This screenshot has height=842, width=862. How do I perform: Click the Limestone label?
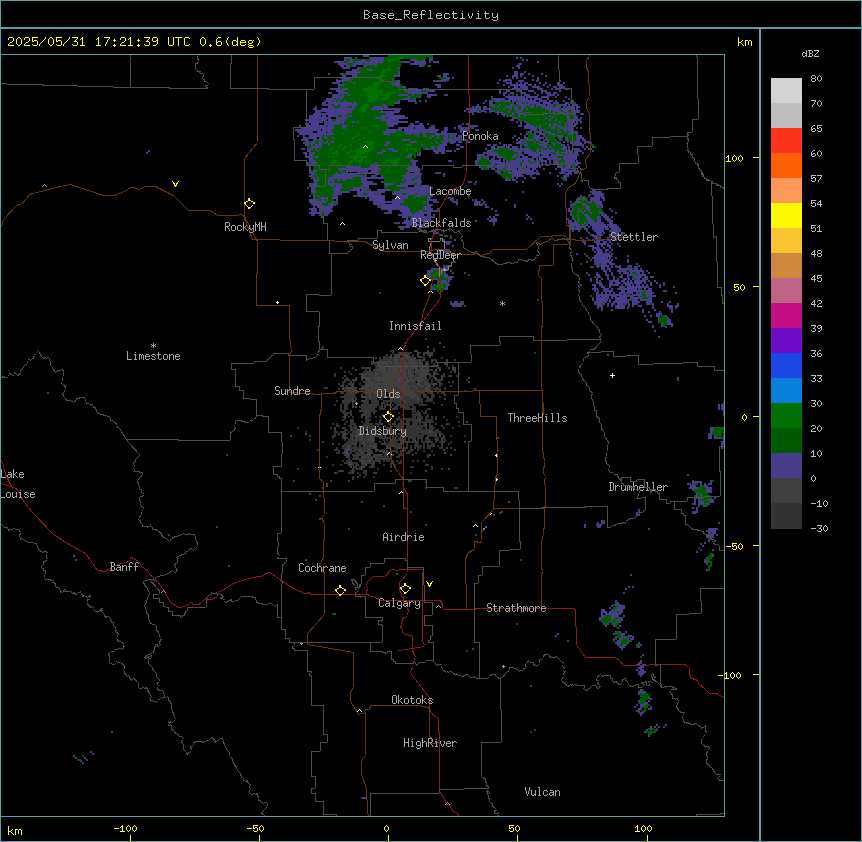pyautogui.click(x=153, y=356)
